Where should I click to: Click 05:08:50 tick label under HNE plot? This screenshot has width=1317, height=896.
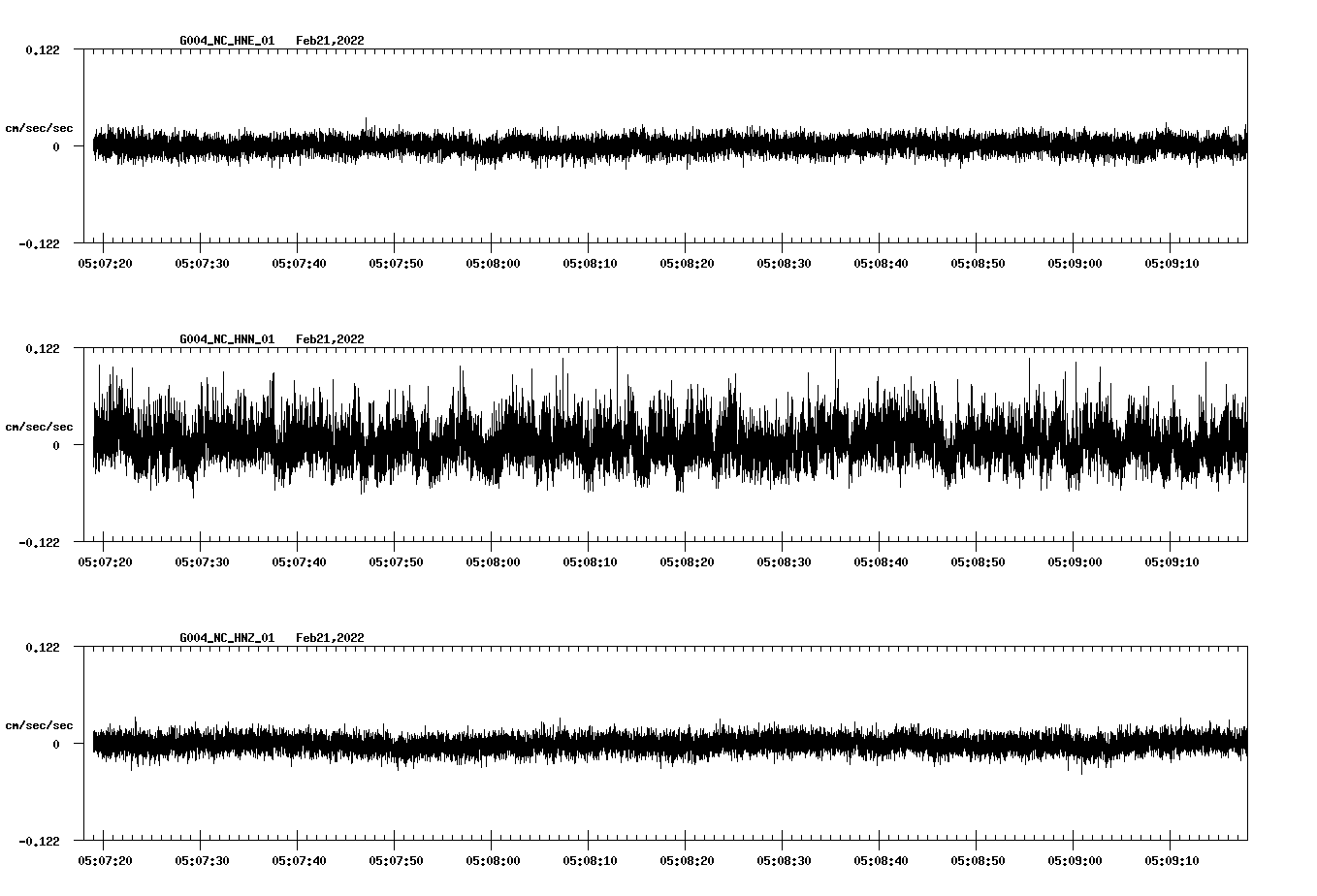[x=978, y=263]
